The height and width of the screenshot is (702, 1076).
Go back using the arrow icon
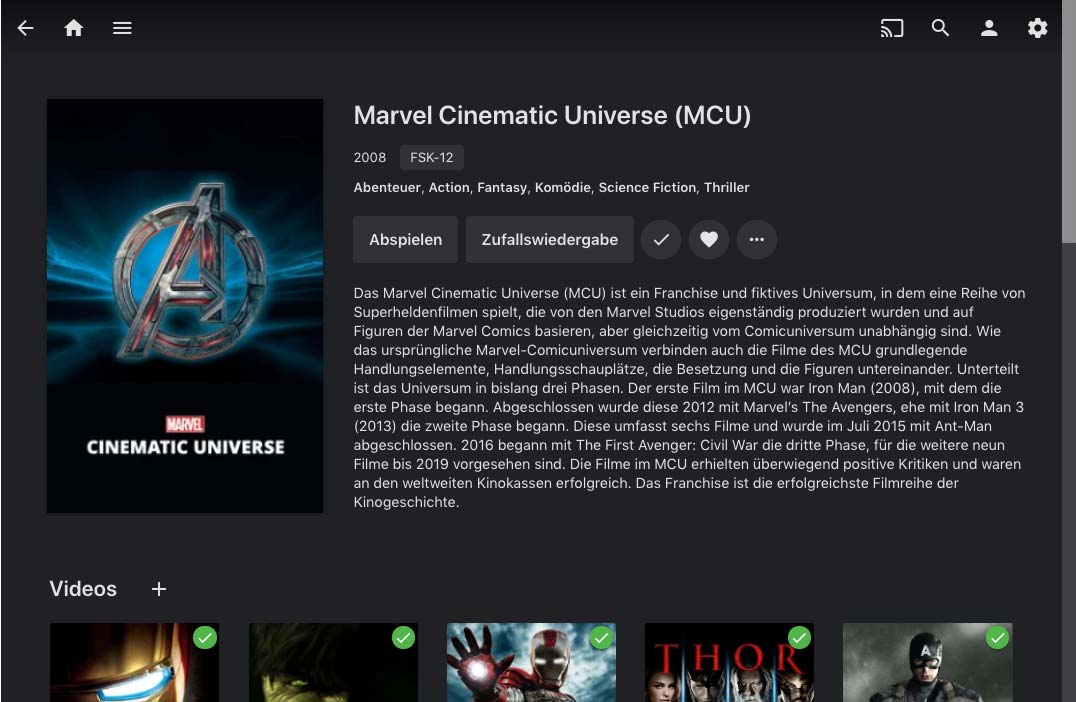click(x=25, y=28)
